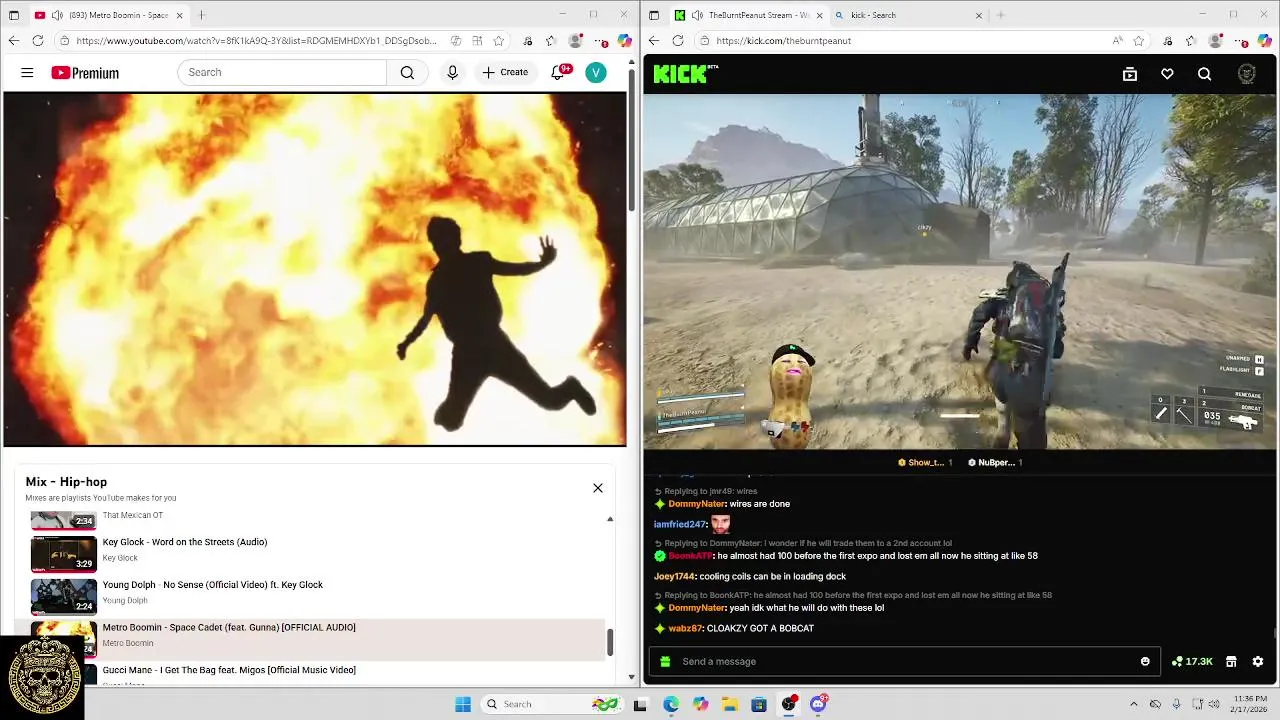This screenshot has height=720, width=1280.
Task: Open YouTube notifications bell
Action: (x=559, y=72)
